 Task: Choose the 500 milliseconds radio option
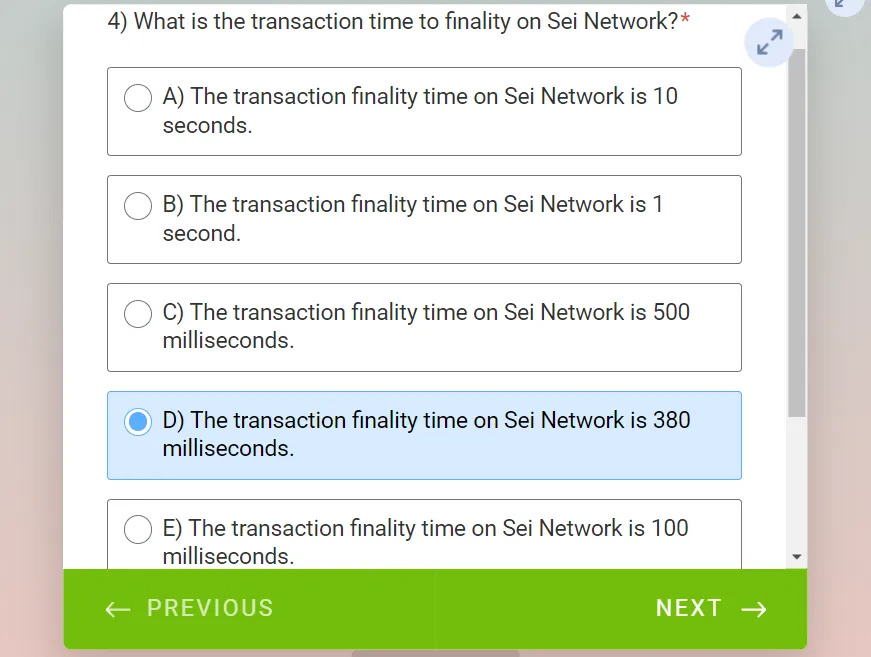tap(138, 314)
